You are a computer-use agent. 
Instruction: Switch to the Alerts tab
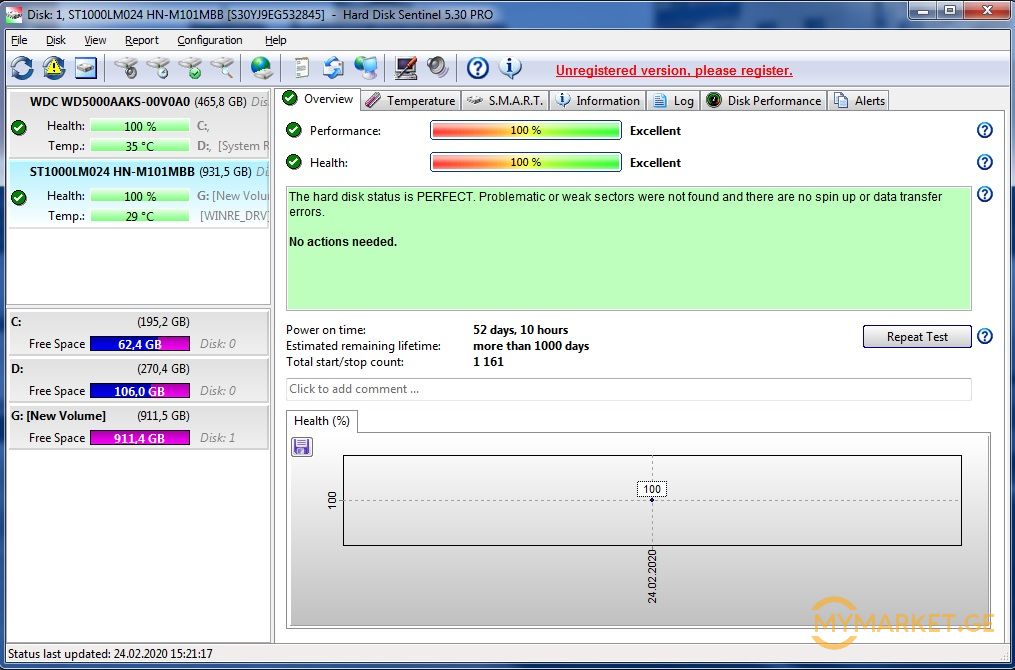point(860,101)
